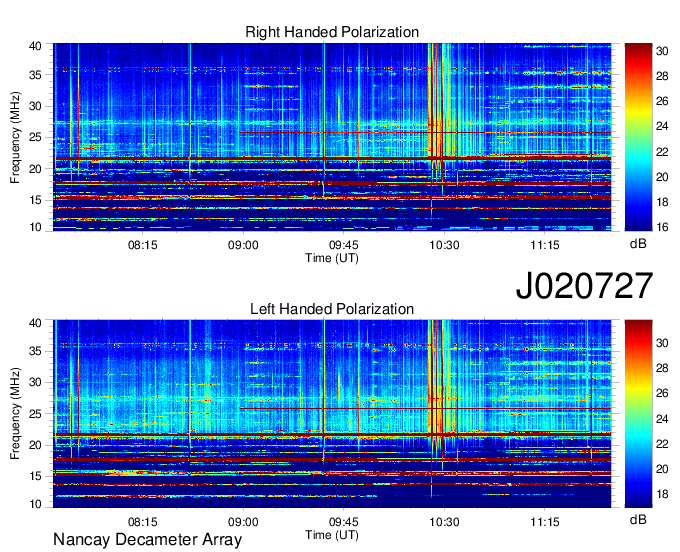This screenshot has height=552, width=680.
Task: Click the 15 MHz label of the bottom plot
Action: (36, 476)
